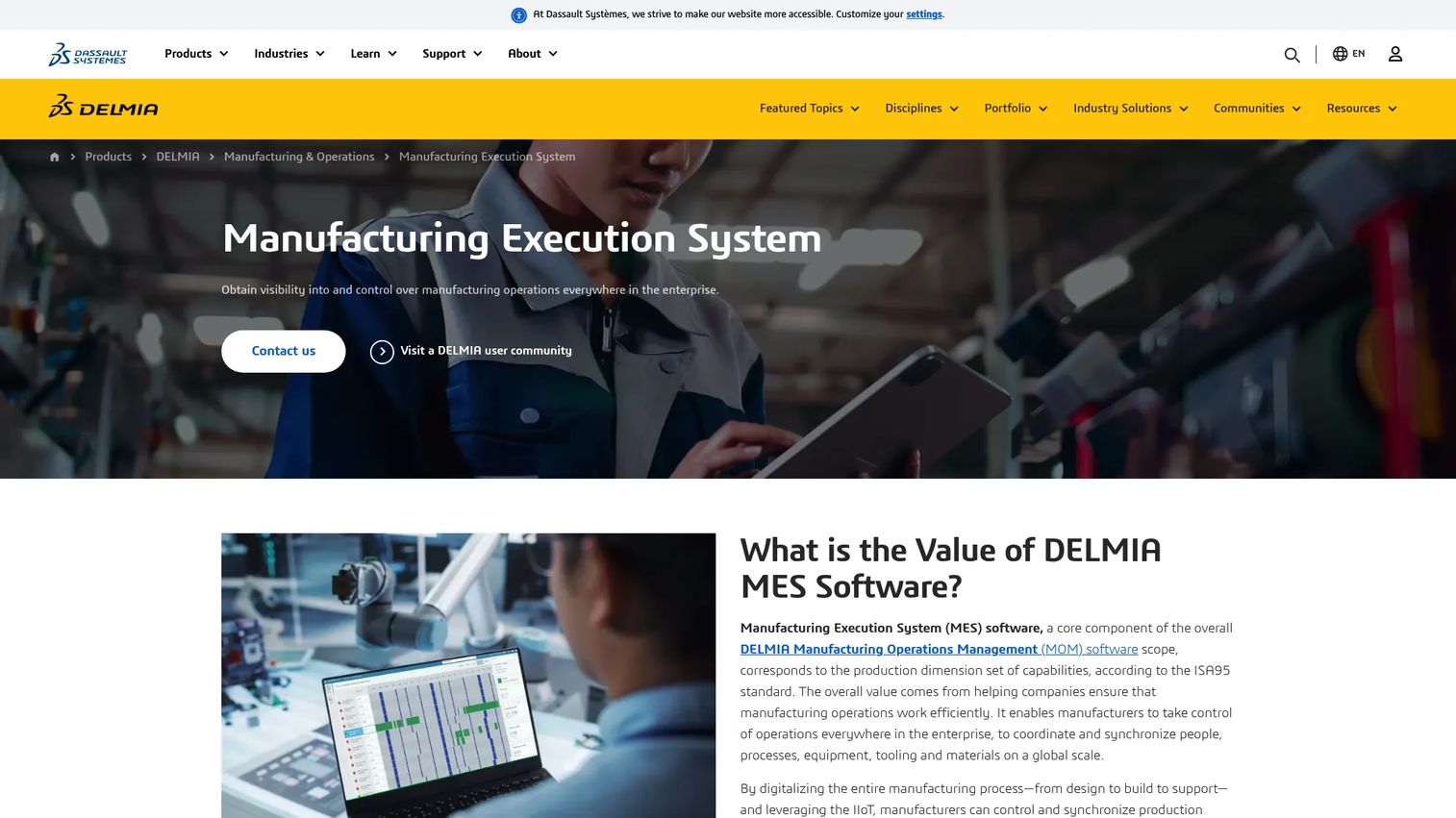Open the Communities menu
Image resolution: width=1456 pixels, height=818 pixels.
[x=1257, y=109]
